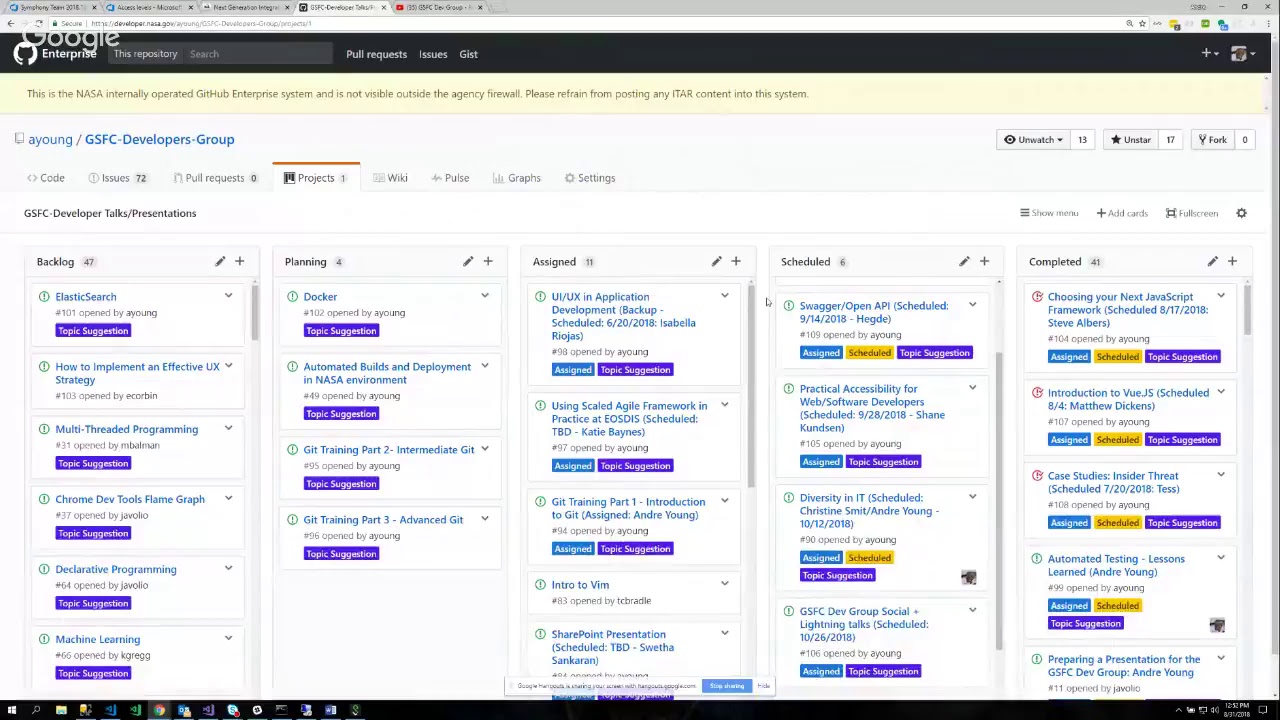Click the closed issue icon on the Choosing your Next JavaScript Framework card
The width and height of the screenshot is (1280, 720).
(x=1037, y=297)
